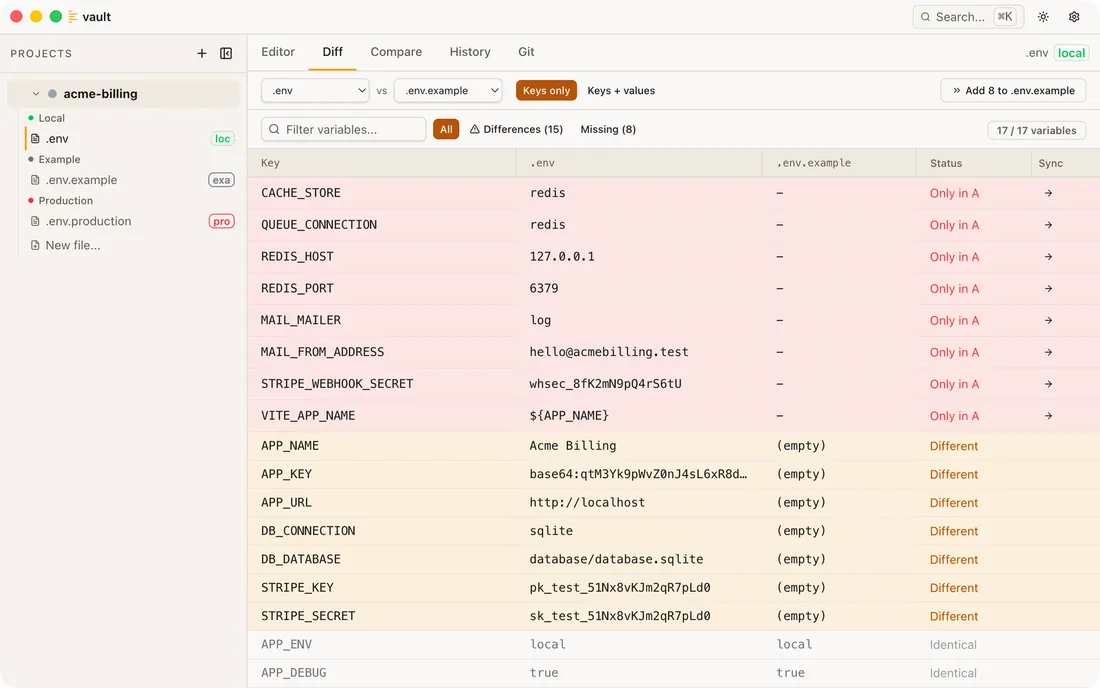This screenshot has width=1100, height=688.
Task: Filter by Differences (15)
Action: [x=516, y=129]
